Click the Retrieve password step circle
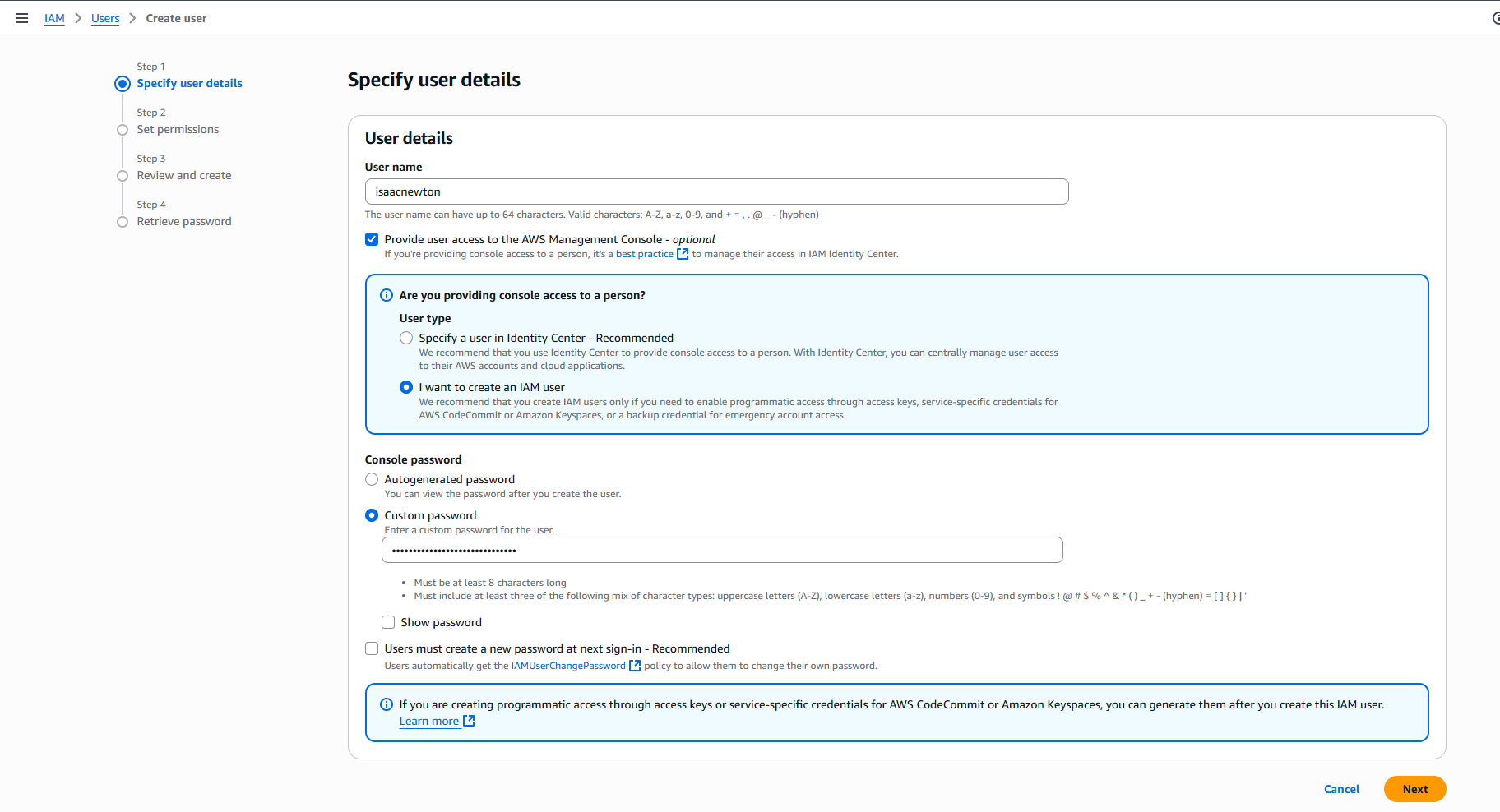Viewport: 1500px width, 812px height. 123,222
